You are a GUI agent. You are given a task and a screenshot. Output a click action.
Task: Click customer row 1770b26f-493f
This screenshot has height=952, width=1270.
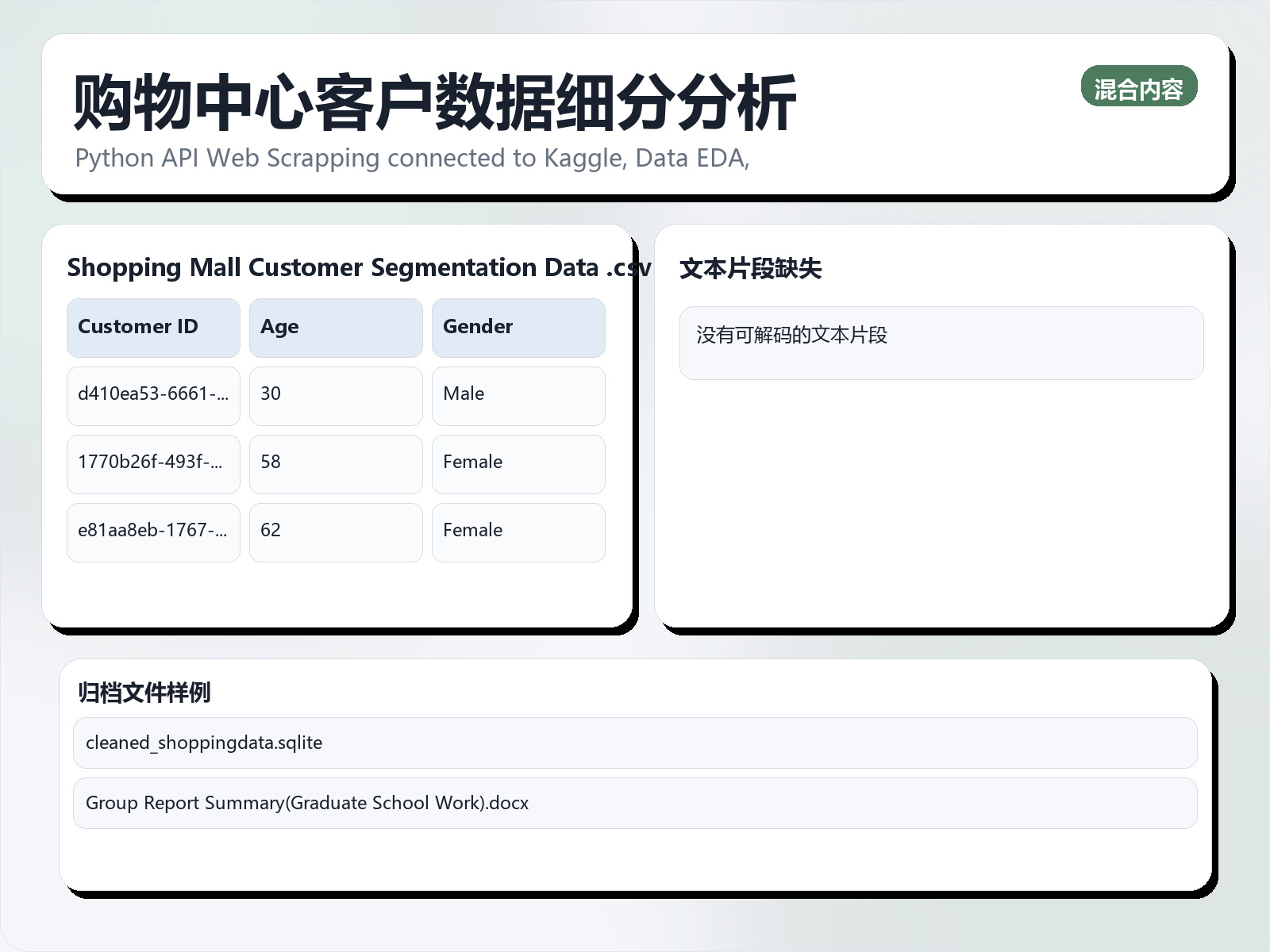152,463
